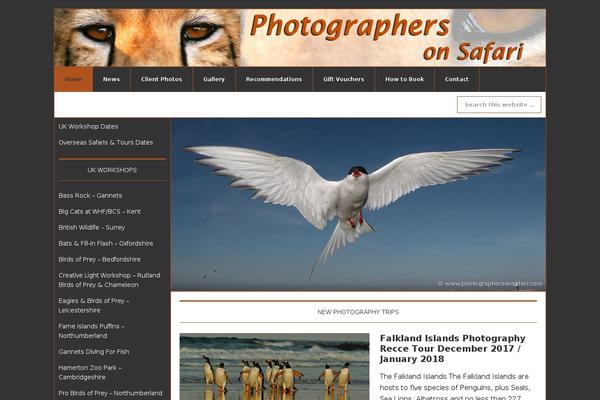Click the UK WORKSHOPS sidebar heading

pyautogui.click(x=112, y=170)
